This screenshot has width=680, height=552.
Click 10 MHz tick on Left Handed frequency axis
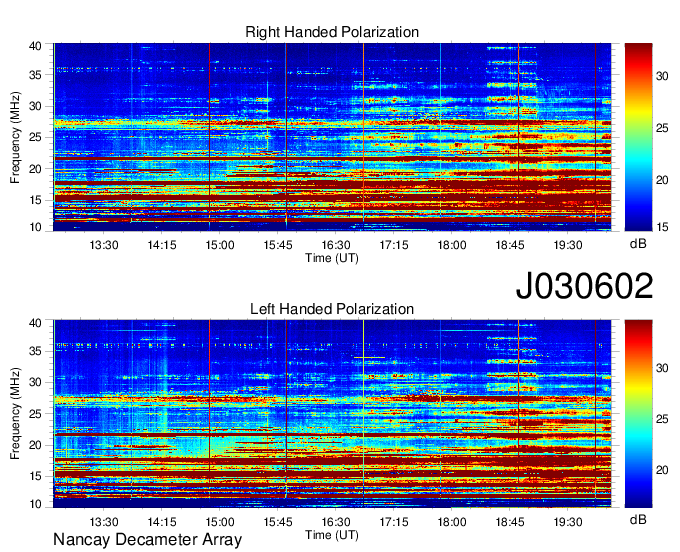[x=36, y=504]
